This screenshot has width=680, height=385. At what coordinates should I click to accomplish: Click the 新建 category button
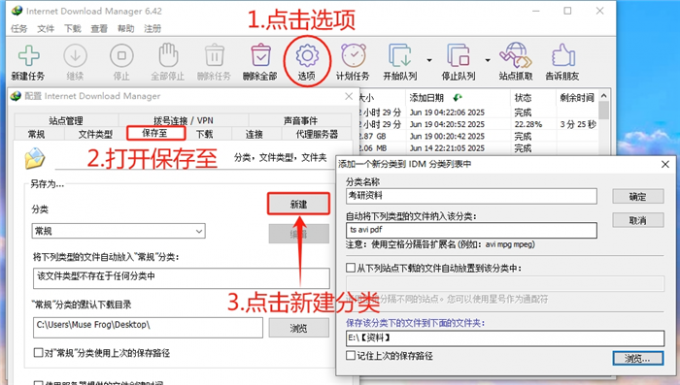pyautogui.click(x=298, y=204)
